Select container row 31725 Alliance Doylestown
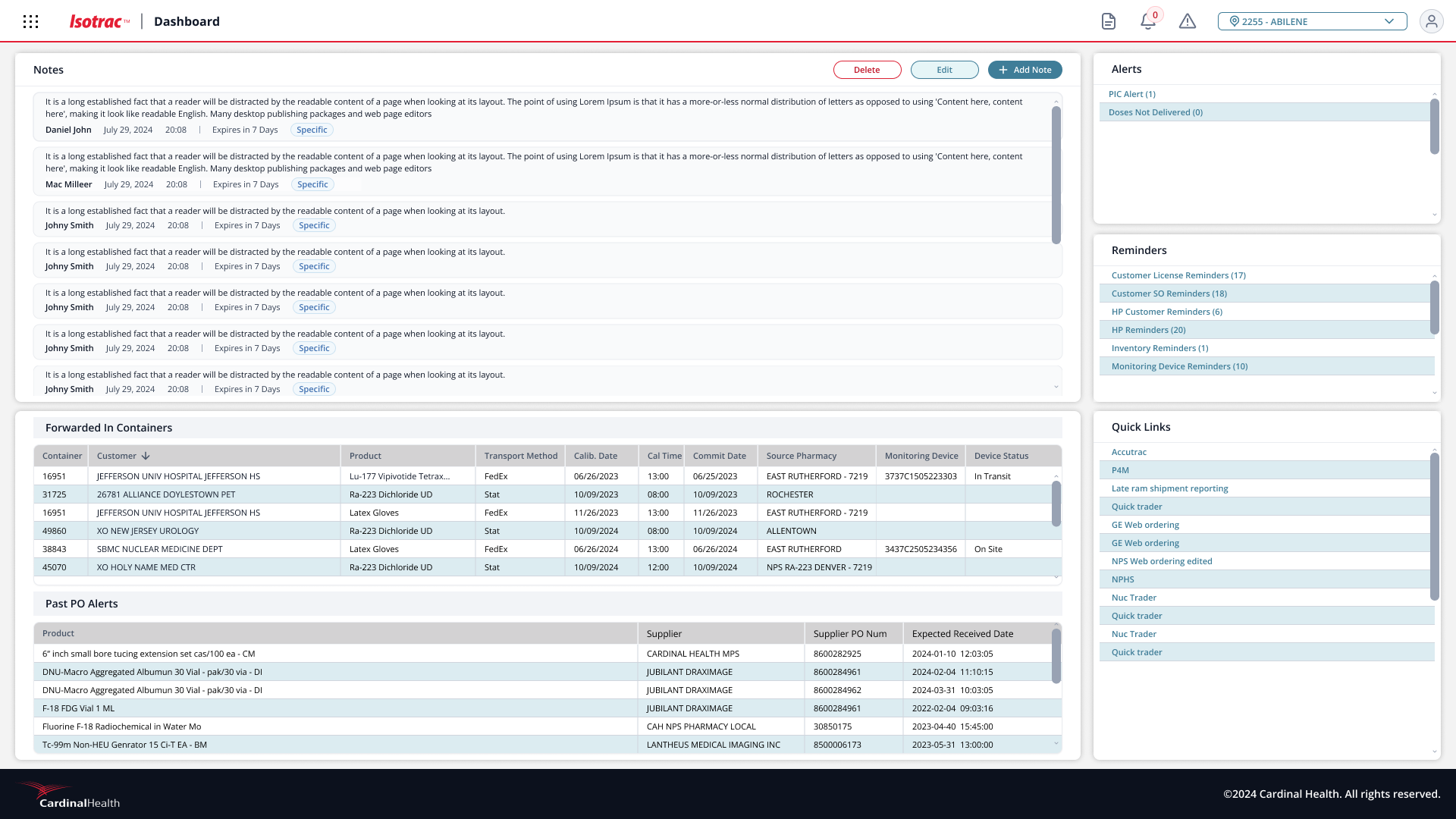 point(165,494)
